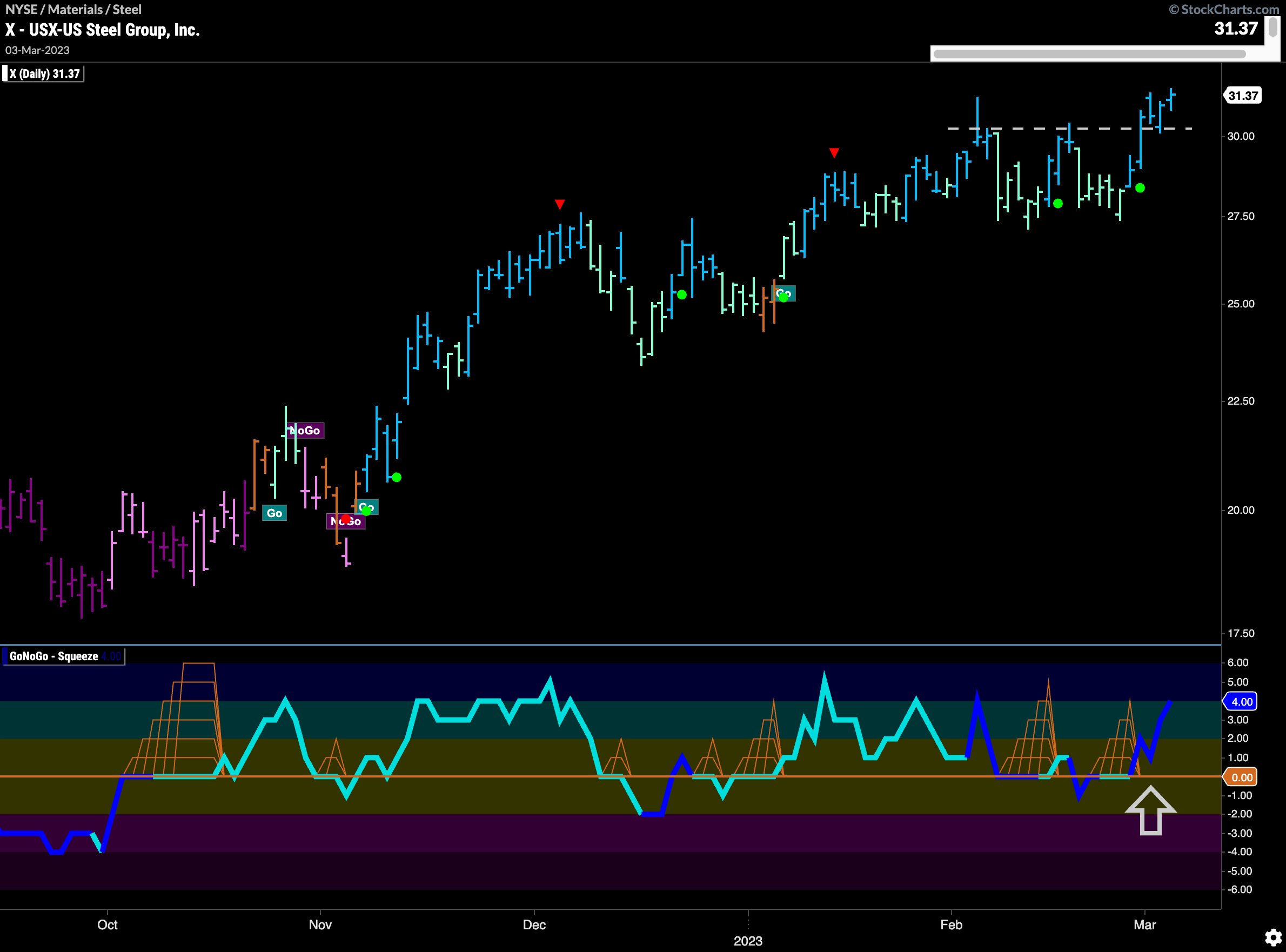
Task: Click the 'X - USX-US Steel Group, Inc.' title
Action: [103, 30]
